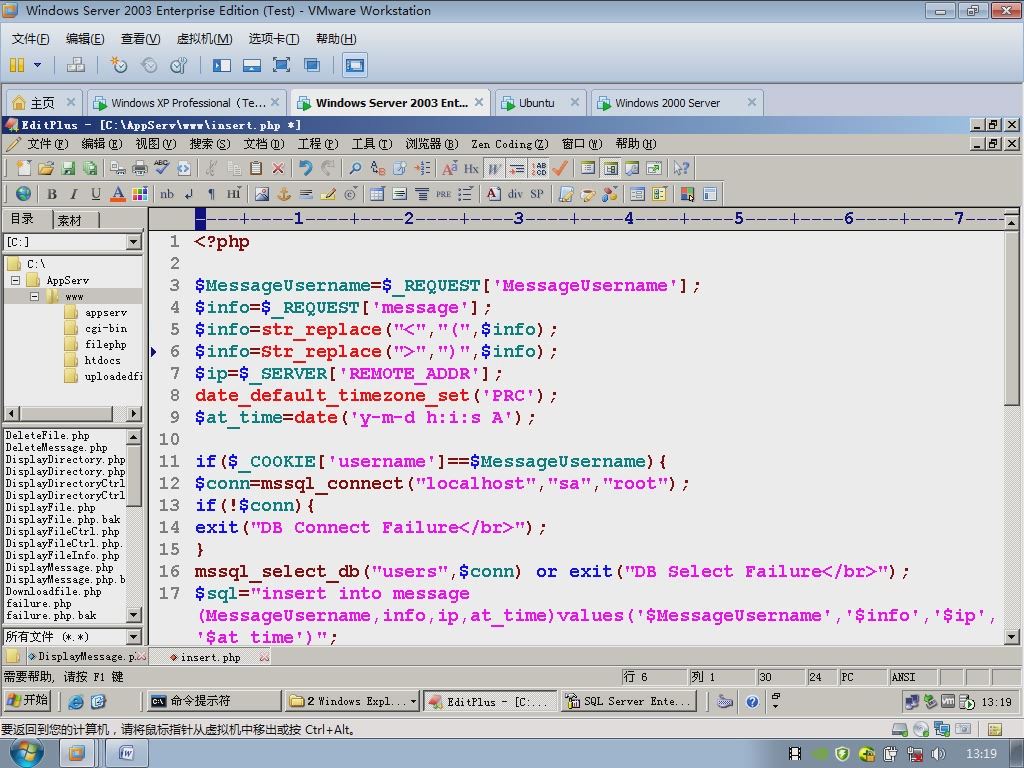The image size is (1024, 768).
Task: Switch to Ubuntu VM tab
Action: [x=540, y=103]
